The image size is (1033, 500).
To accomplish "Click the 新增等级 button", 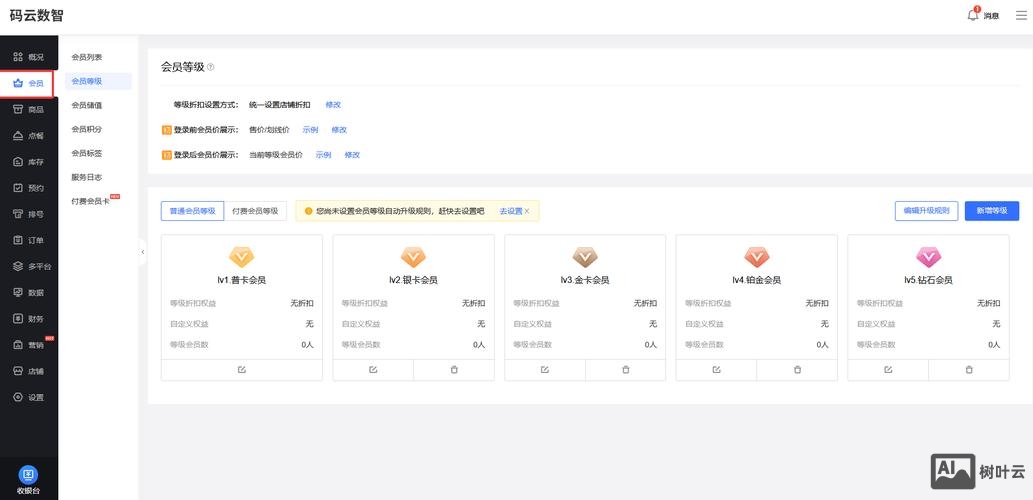I will 992,211.
